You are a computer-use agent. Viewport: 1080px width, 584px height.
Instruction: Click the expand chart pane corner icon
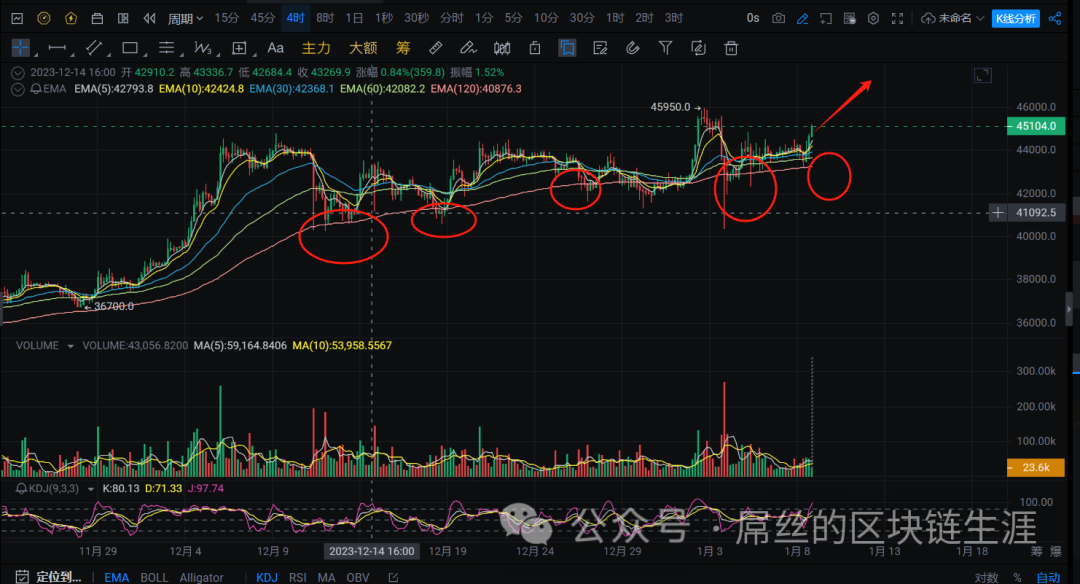click(x=983, y=75)
